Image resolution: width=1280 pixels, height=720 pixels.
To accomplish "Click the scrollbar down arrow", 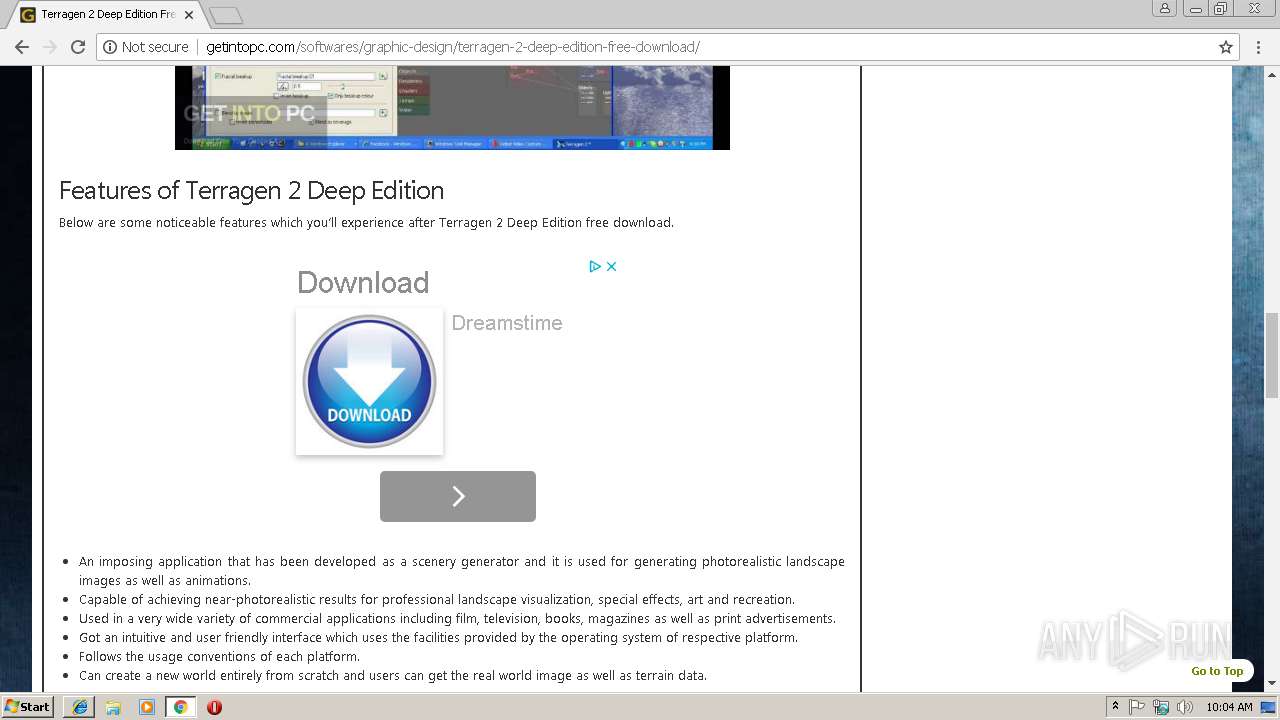I will 1272,684.
